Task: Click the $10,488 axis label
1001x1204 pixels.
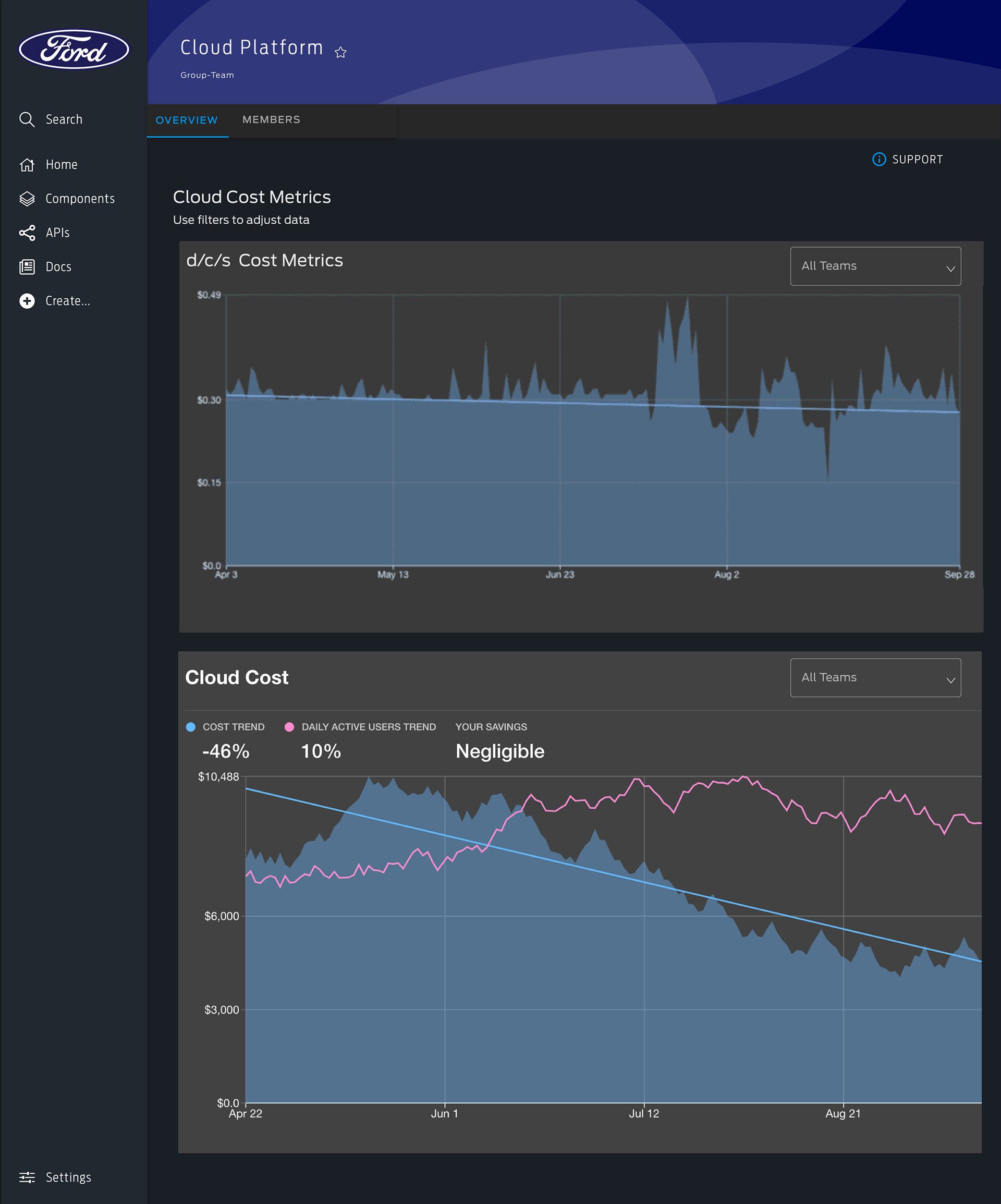Action: [x=218, y=777]
